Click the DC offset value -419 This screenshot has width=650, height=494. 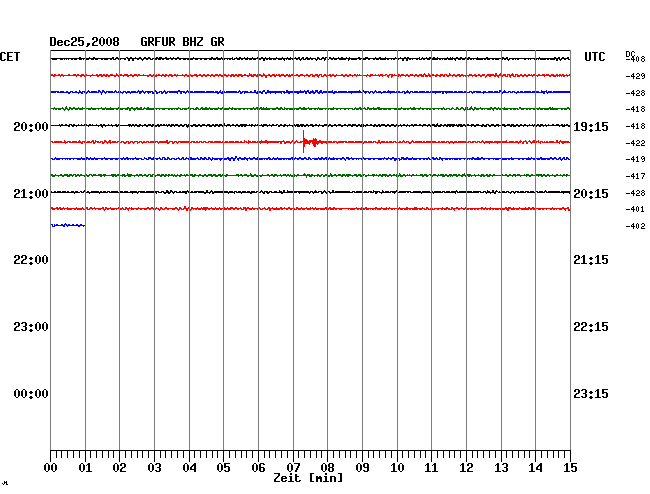[x=635, y=159]
